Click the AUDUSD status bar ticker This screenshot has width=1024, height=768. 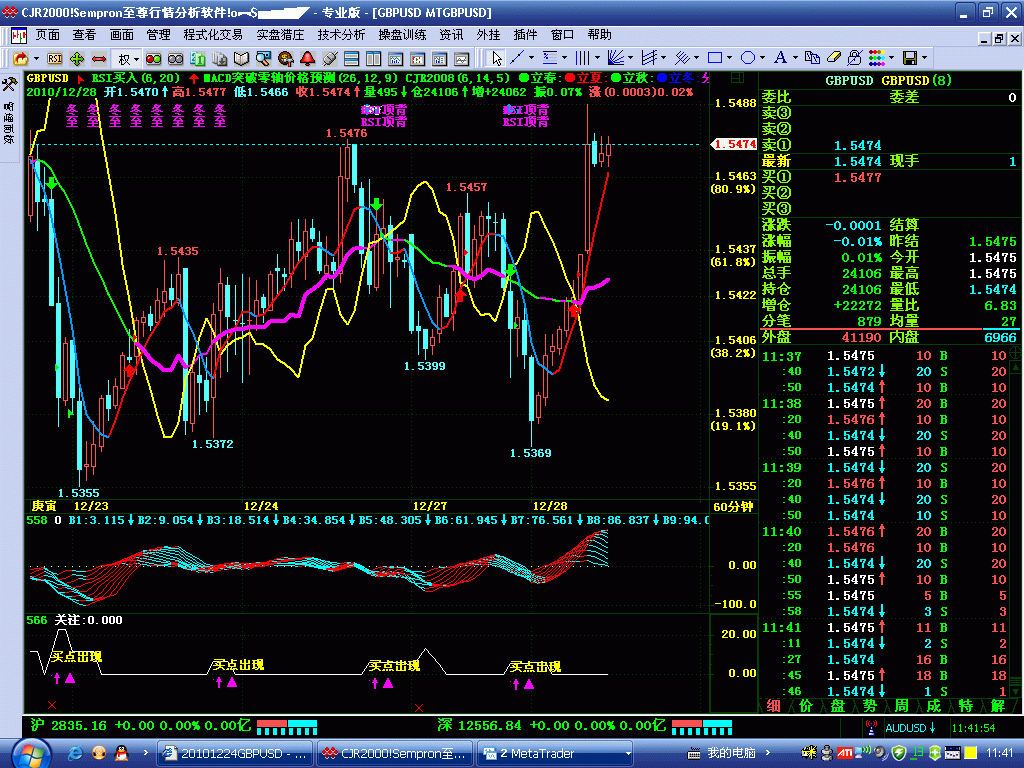point(911,728)
